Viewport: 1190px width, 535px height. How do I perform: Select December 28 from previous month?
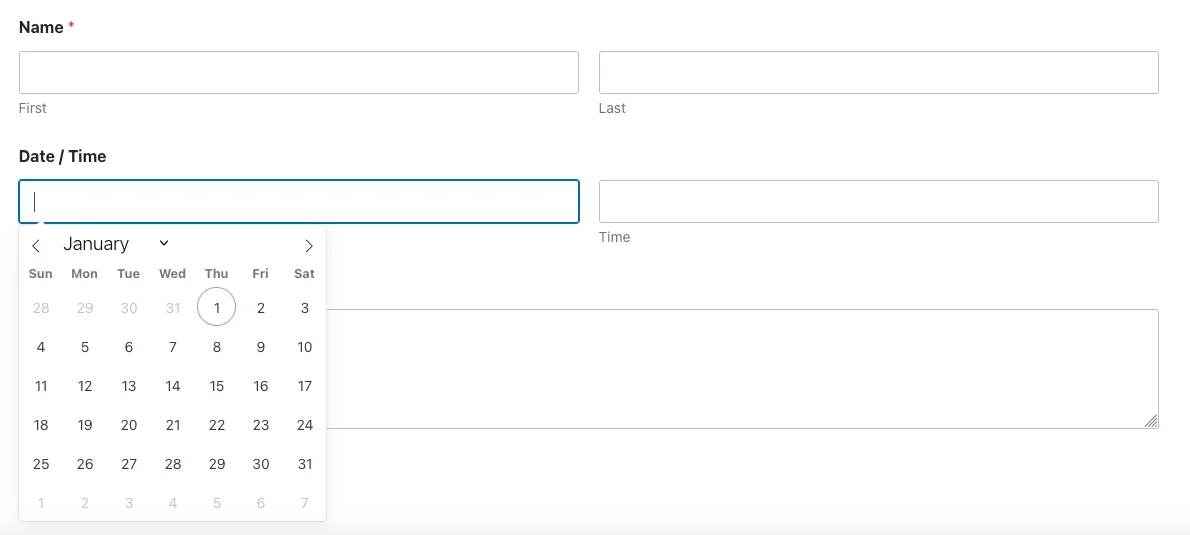pos(41,308)
